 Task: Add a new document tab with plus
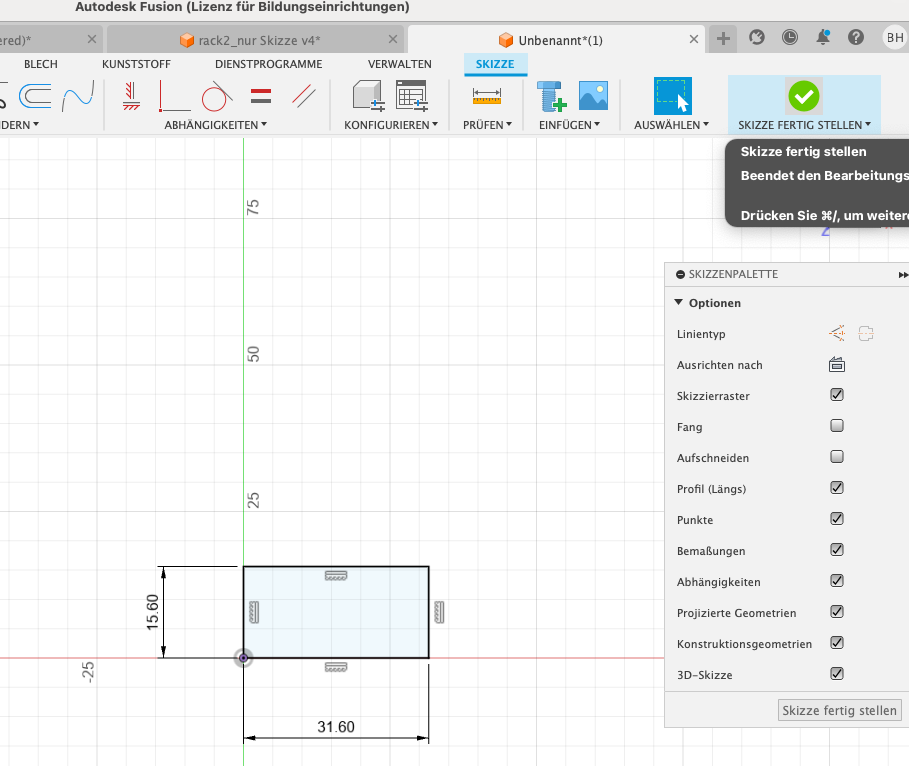pos(724,38)
